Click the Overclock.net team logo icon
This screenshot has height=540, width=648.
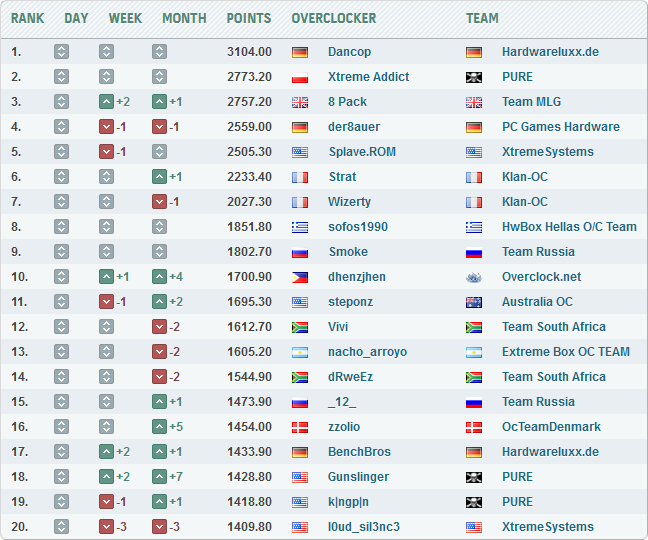pyautogui.click(x=474, y=277)
